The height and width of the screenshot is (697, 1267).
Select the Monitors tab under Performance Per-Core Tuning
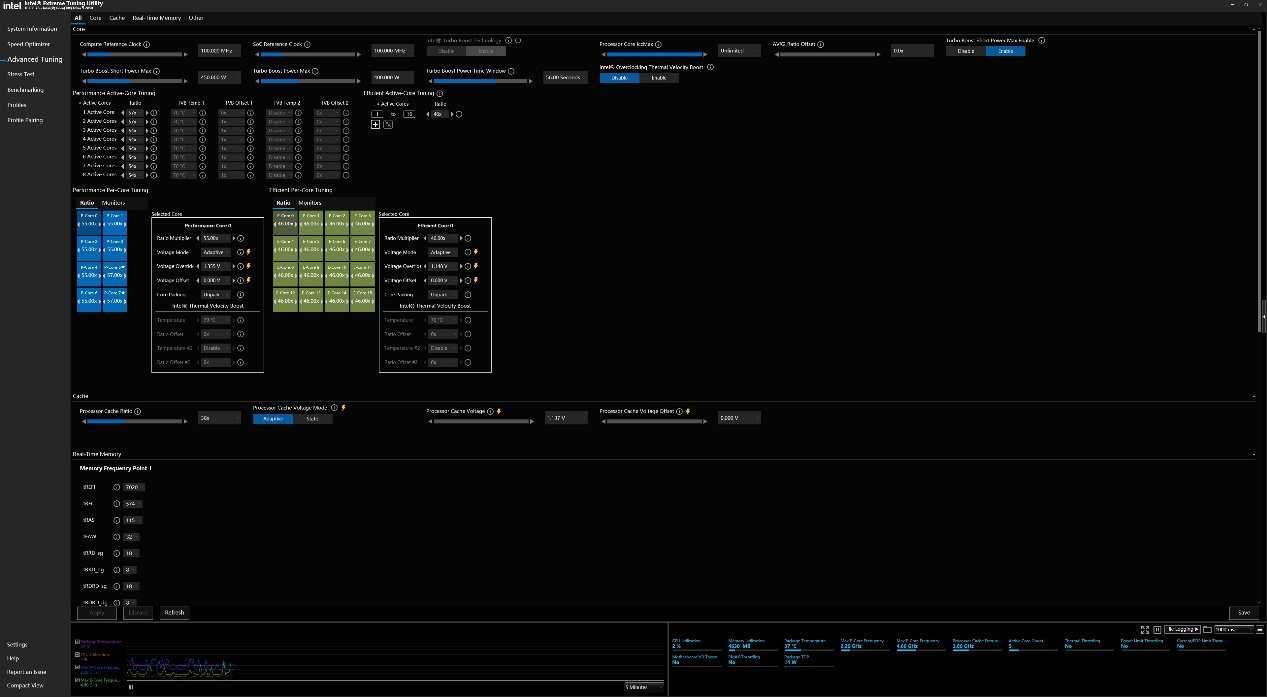click(113, 202)
